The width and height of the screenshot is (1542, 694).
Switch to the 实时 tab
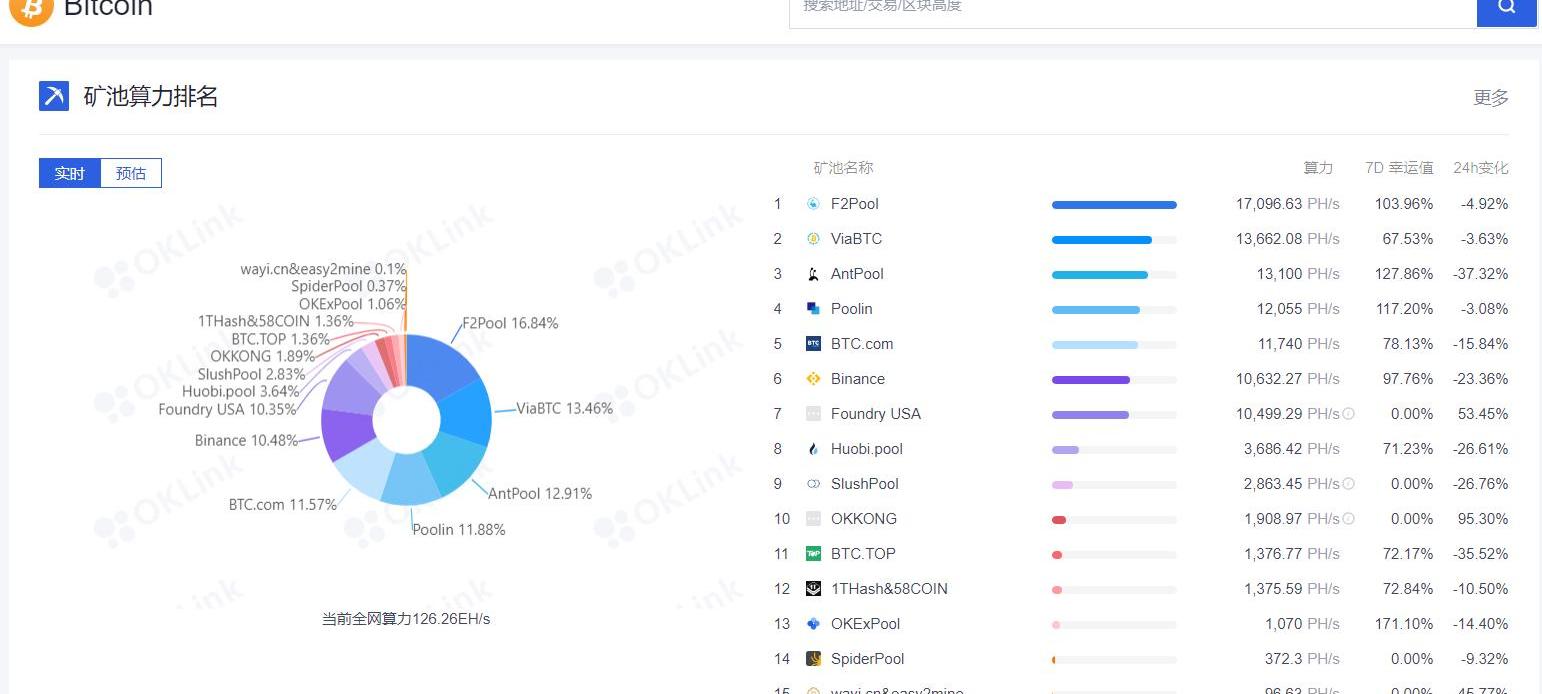pos(70,173)
